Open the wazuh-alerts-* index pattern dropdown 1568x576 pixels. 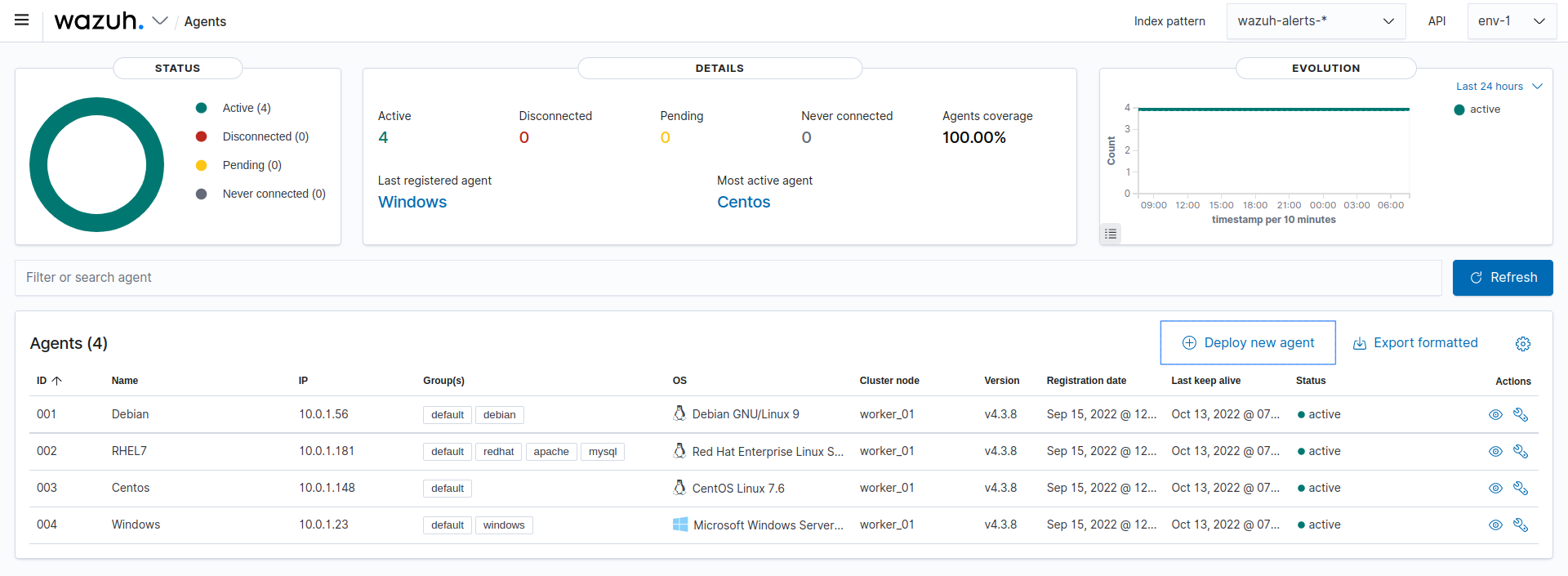(x=1316, y=21)
